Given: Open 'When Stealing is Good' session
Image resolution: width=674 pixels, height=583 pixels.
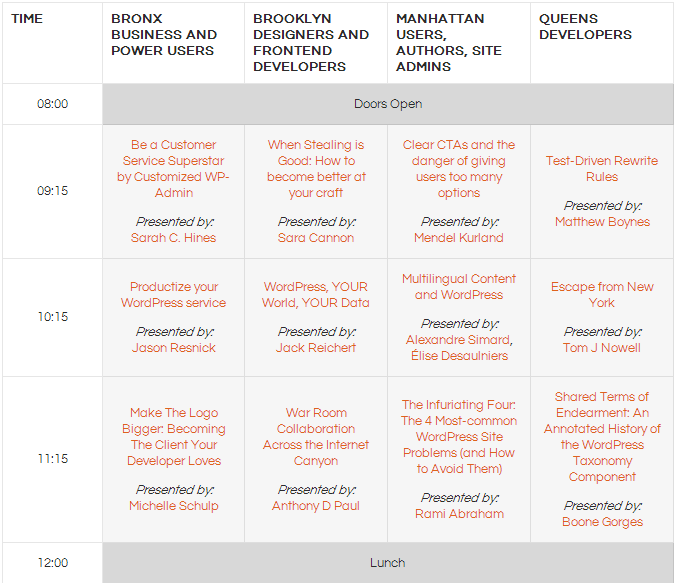Looking at the screenshot, I should click(316, 169).
